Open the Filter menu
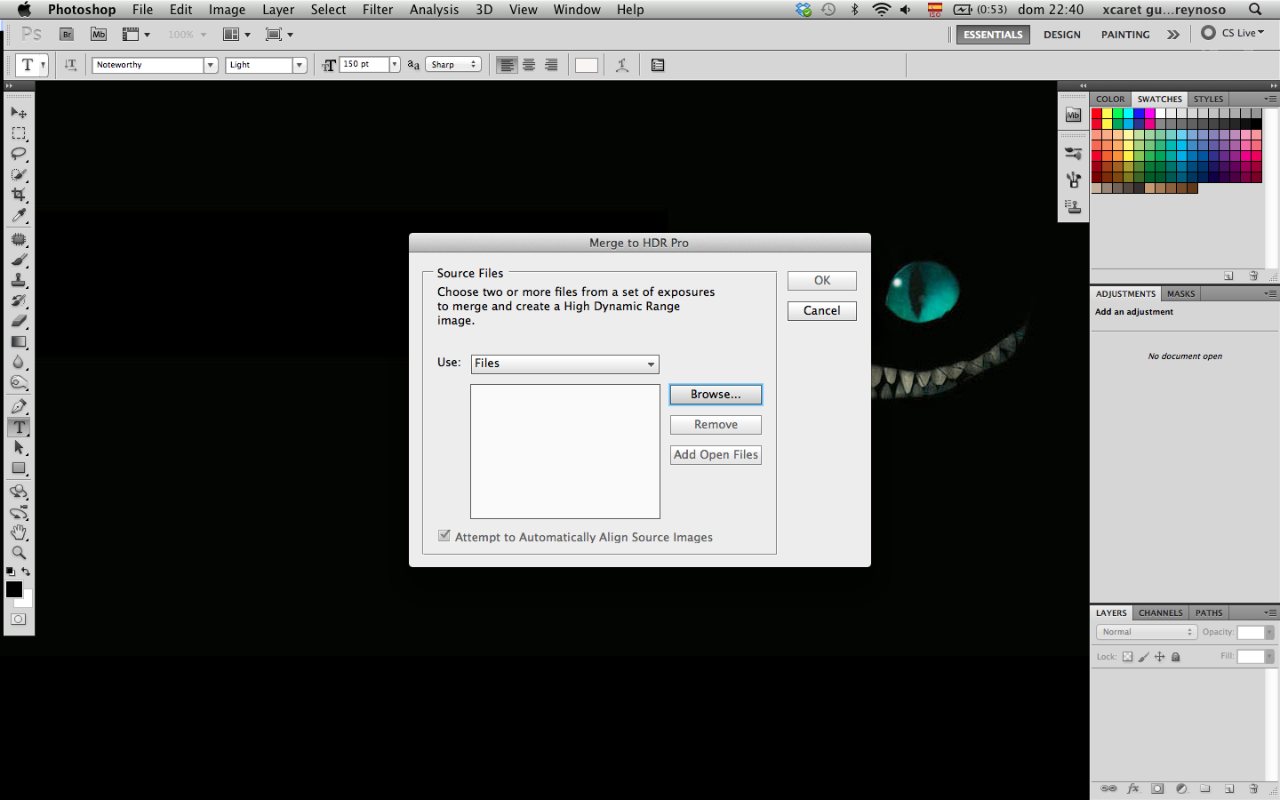Image resolution: width=1280 pixels, height=800 pixels. coord(378,10)
